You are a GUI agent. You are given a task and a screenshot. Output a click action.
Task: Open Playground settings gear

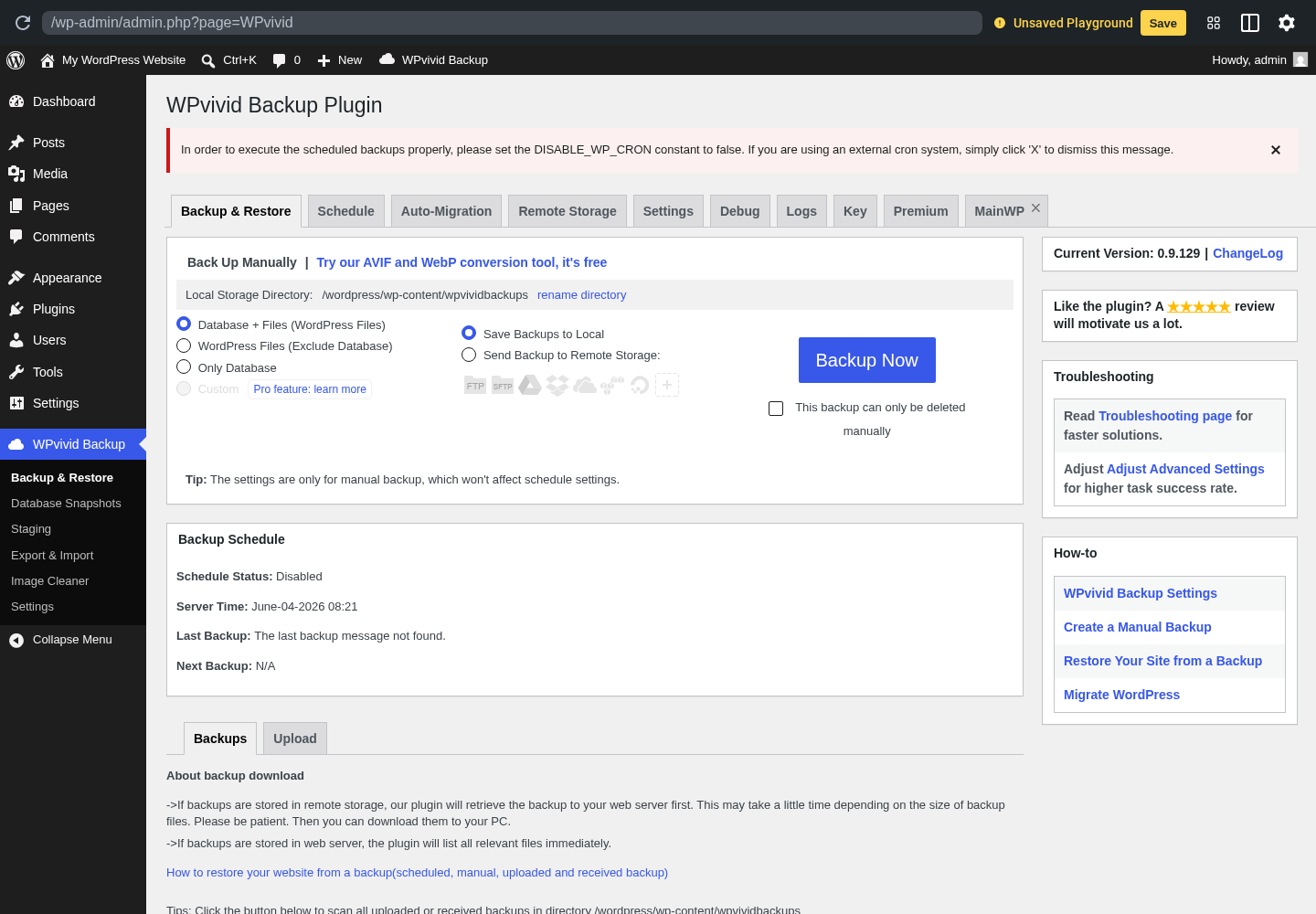click(x=1287, y=23)
